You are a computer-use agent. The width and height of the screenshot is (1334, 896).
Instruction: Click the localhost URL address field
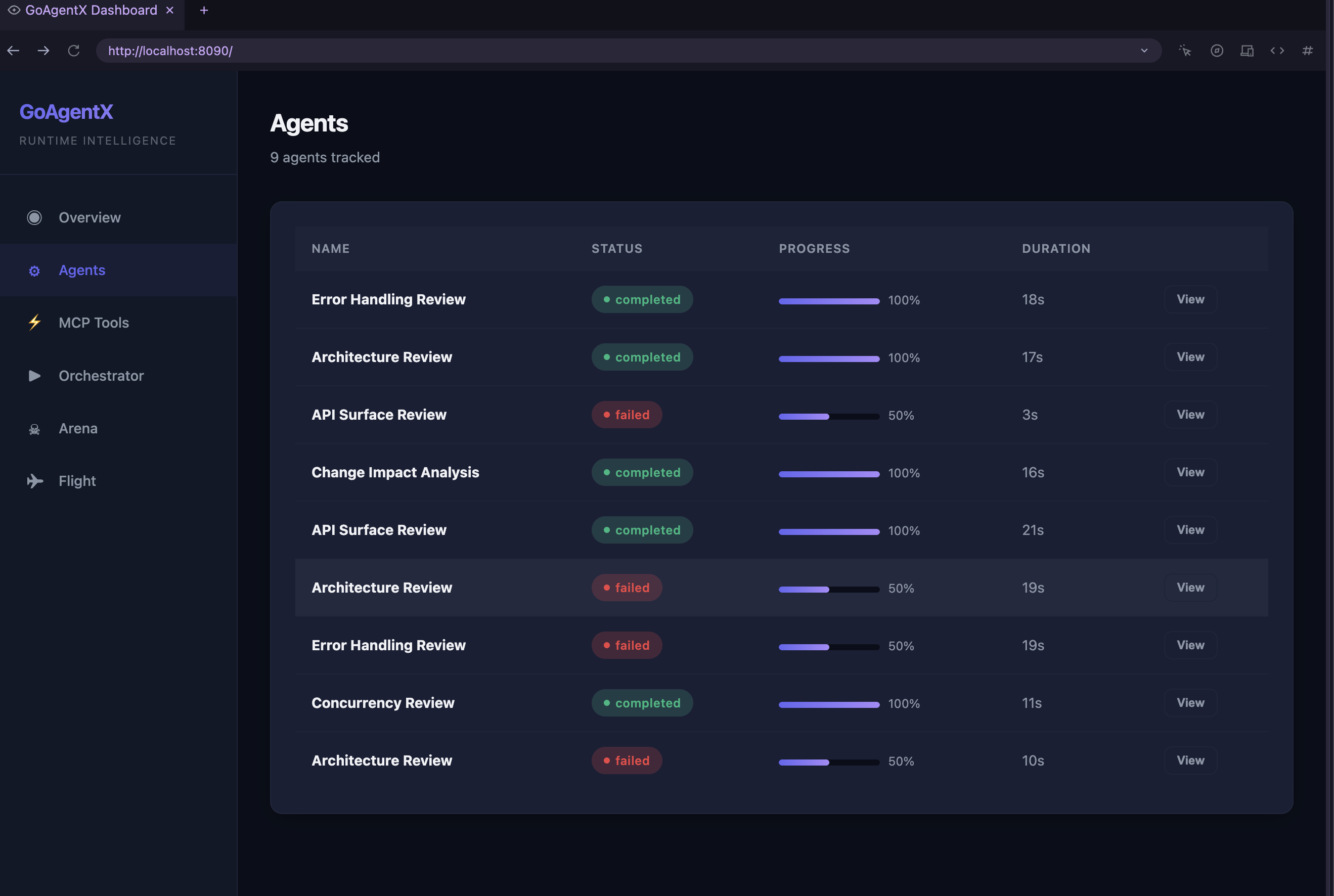click(x=622, y=51)
